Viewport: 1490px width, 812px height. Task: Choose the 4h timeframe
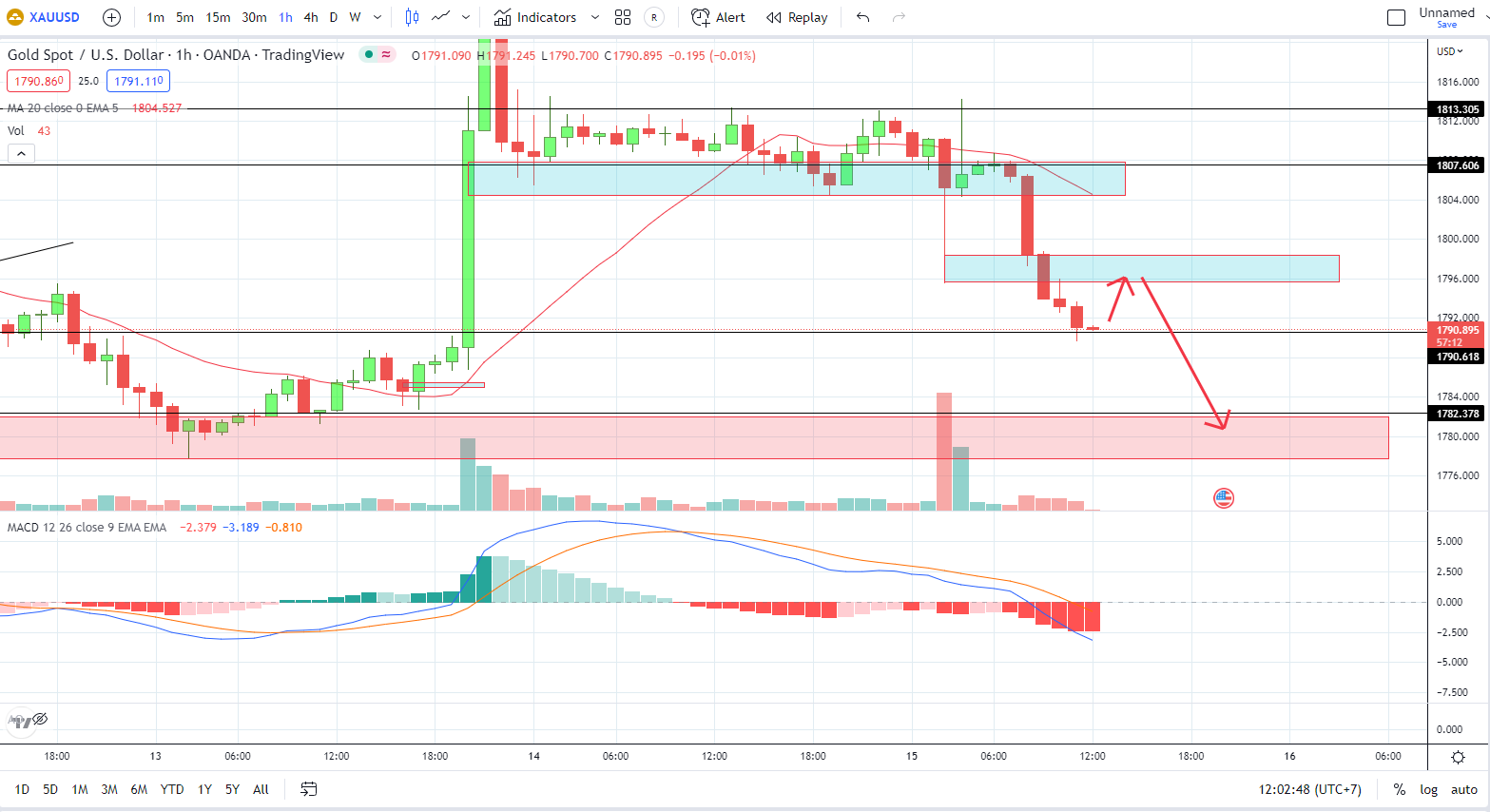[x=311, y=17]
